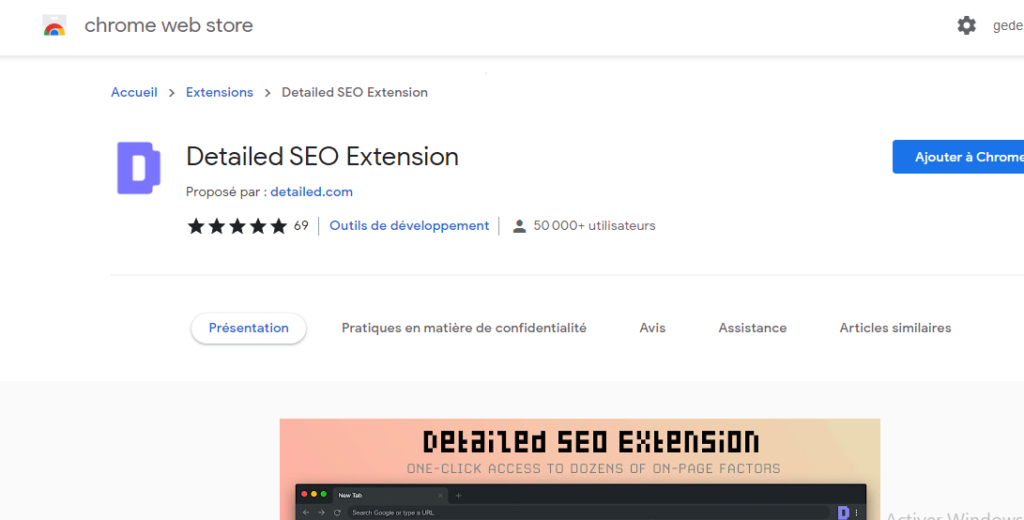
Task: Click the five-star rating icons
Action: [x=237, y=226]
